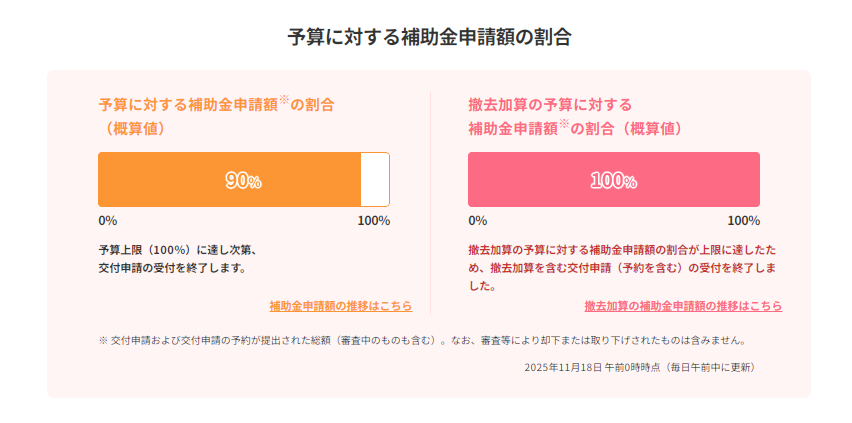Click the pink heading 撤去加算の予算に対する
This screenshot has width=852, height=423.
[550, 104]
